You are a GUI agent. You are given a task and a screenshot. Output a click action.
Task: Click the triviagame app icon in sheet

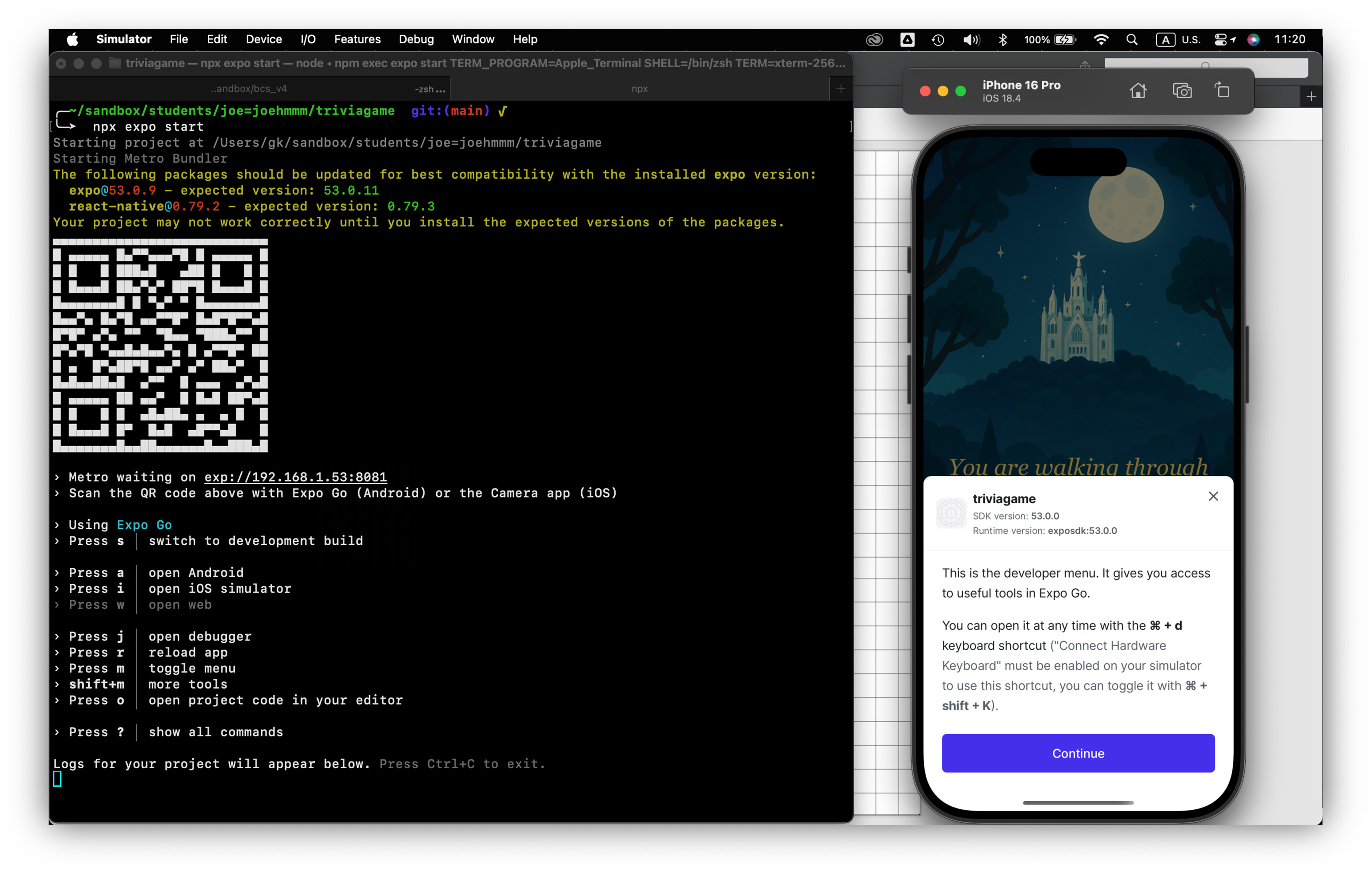(951, 513)
